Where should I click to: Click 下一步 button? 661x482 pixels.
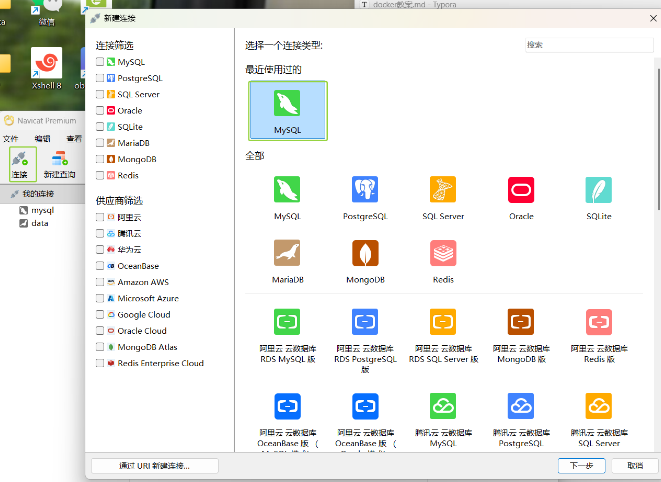(582, 466)
